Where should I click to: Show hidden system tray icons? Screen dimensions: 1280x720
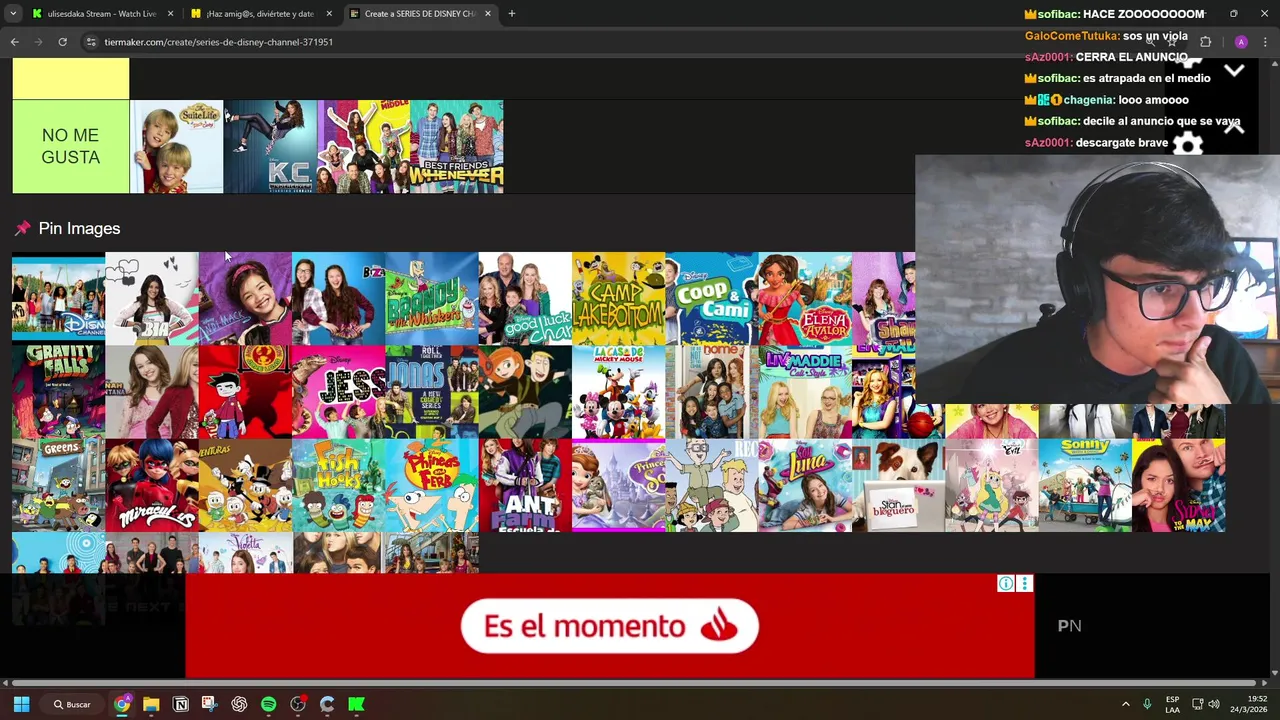tap(1125, 704)
